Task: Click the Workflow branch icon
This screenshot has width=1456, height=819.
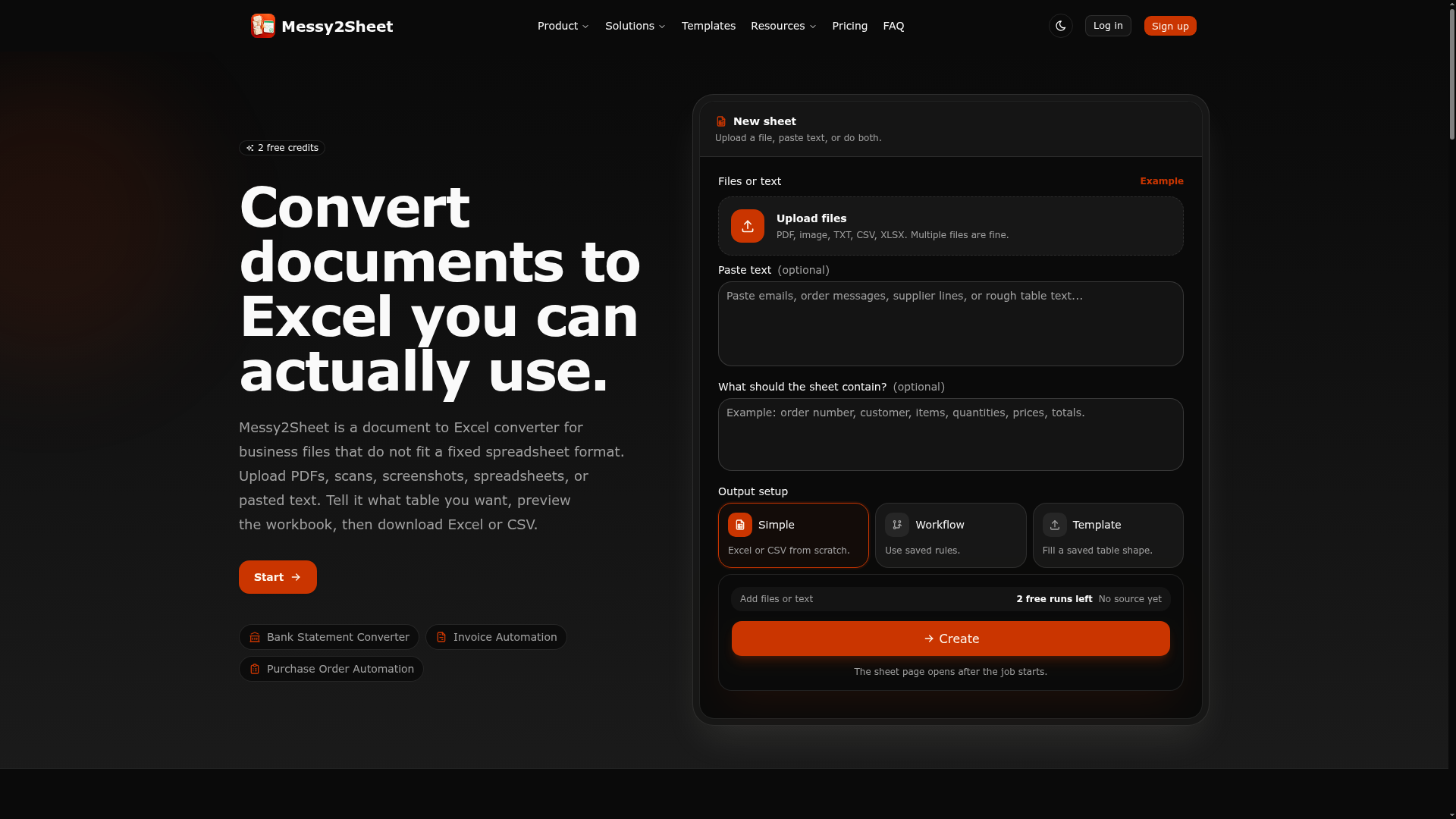Action: click(897, 525)
